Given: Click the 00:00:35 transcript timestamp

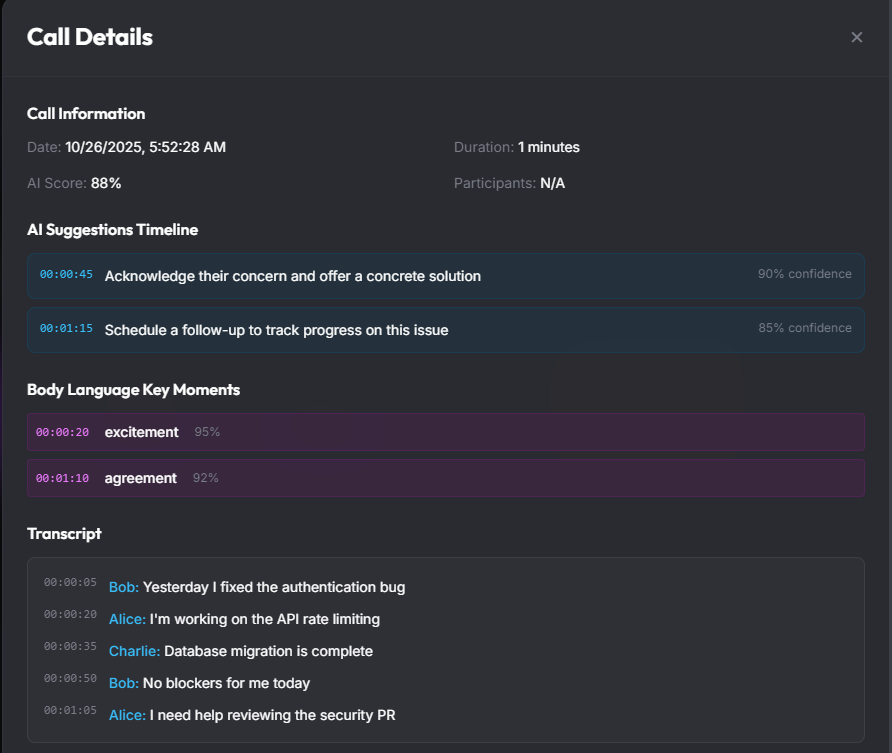Looking at the screenshot, I should point(70,646).
